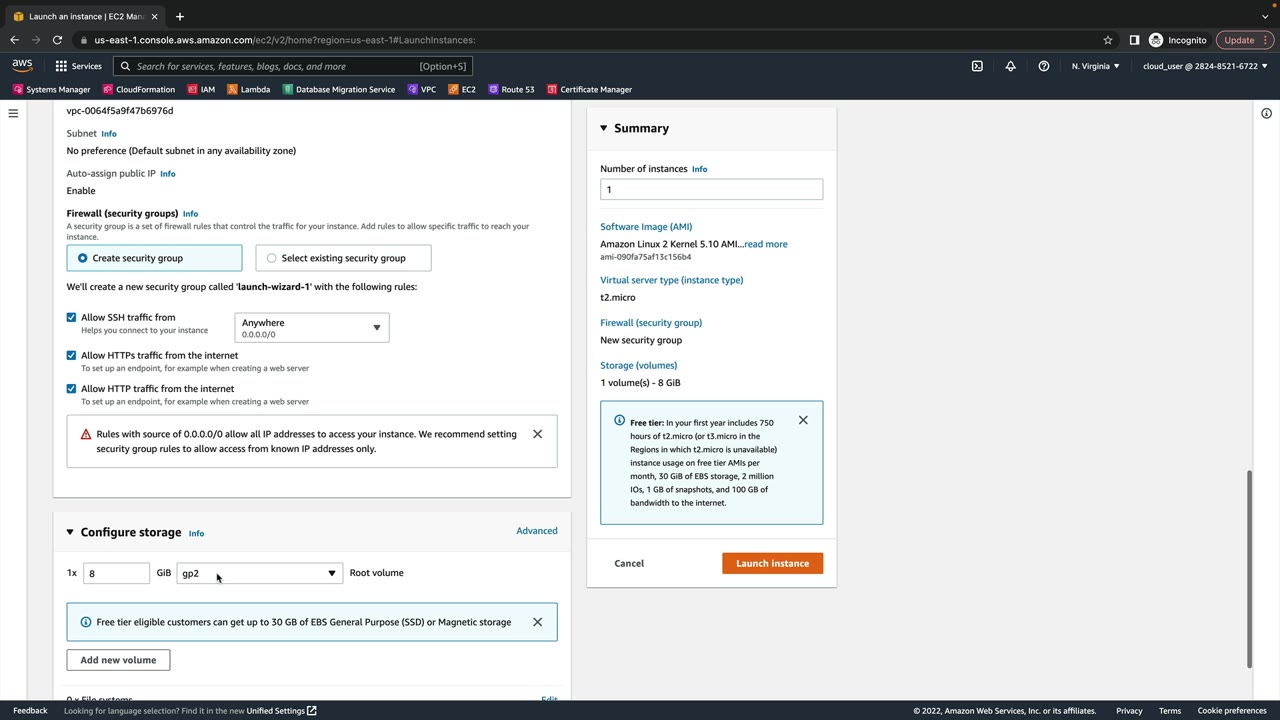The width and height of the screenshot is (1280, 720).
Task: Open the Services grid menu
Action: (x=78, y=66)
